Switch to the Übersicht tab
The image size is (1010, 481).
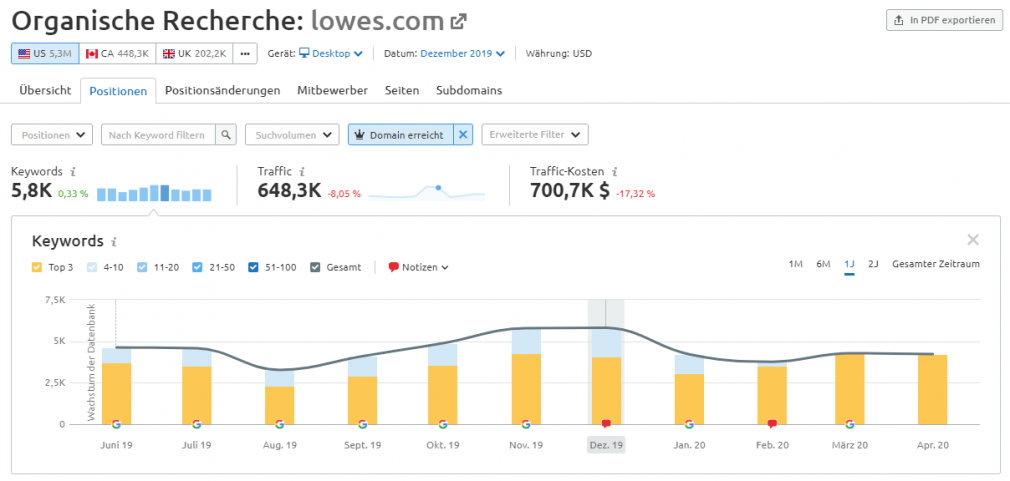click(45, 90)
